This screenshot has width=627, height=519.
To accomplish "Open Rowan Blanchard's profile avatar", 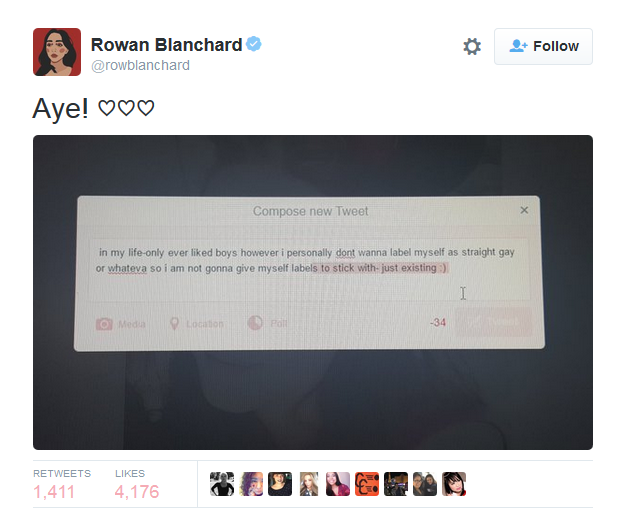I will click(x=57, y=52).
